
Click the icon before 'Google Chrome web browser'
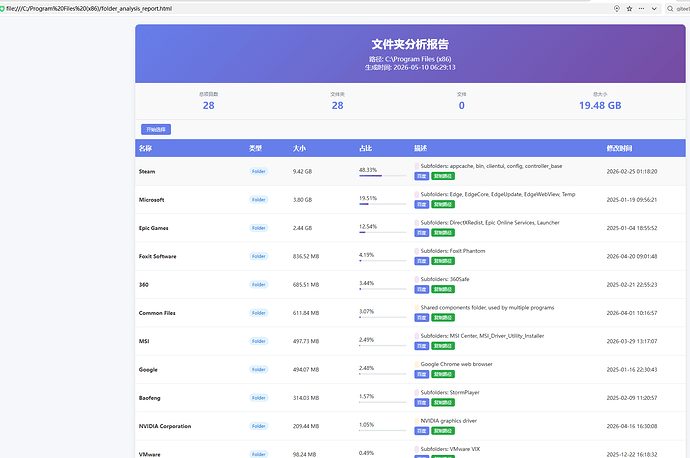(x=417, y=364)
